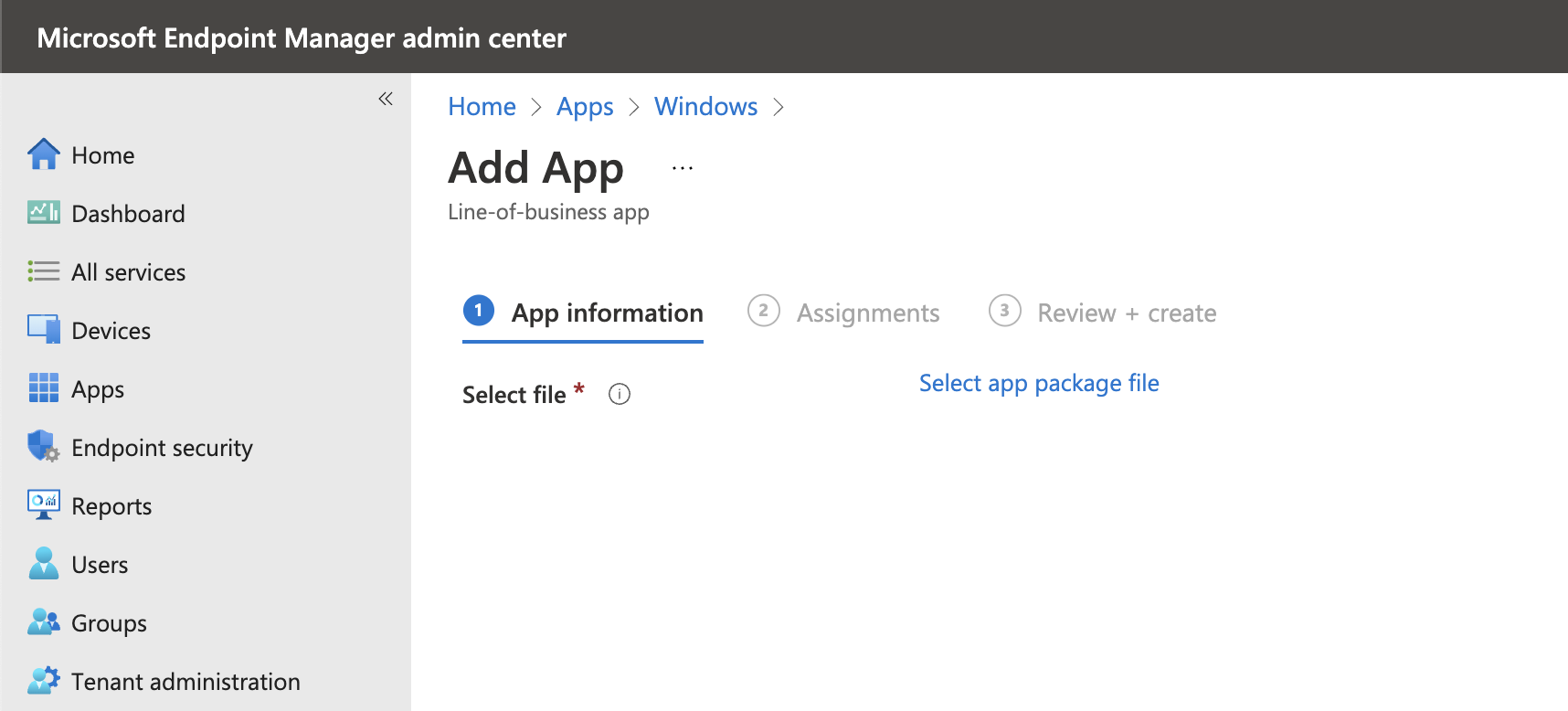
Task: Click the All services list icon
Action: 44,271
